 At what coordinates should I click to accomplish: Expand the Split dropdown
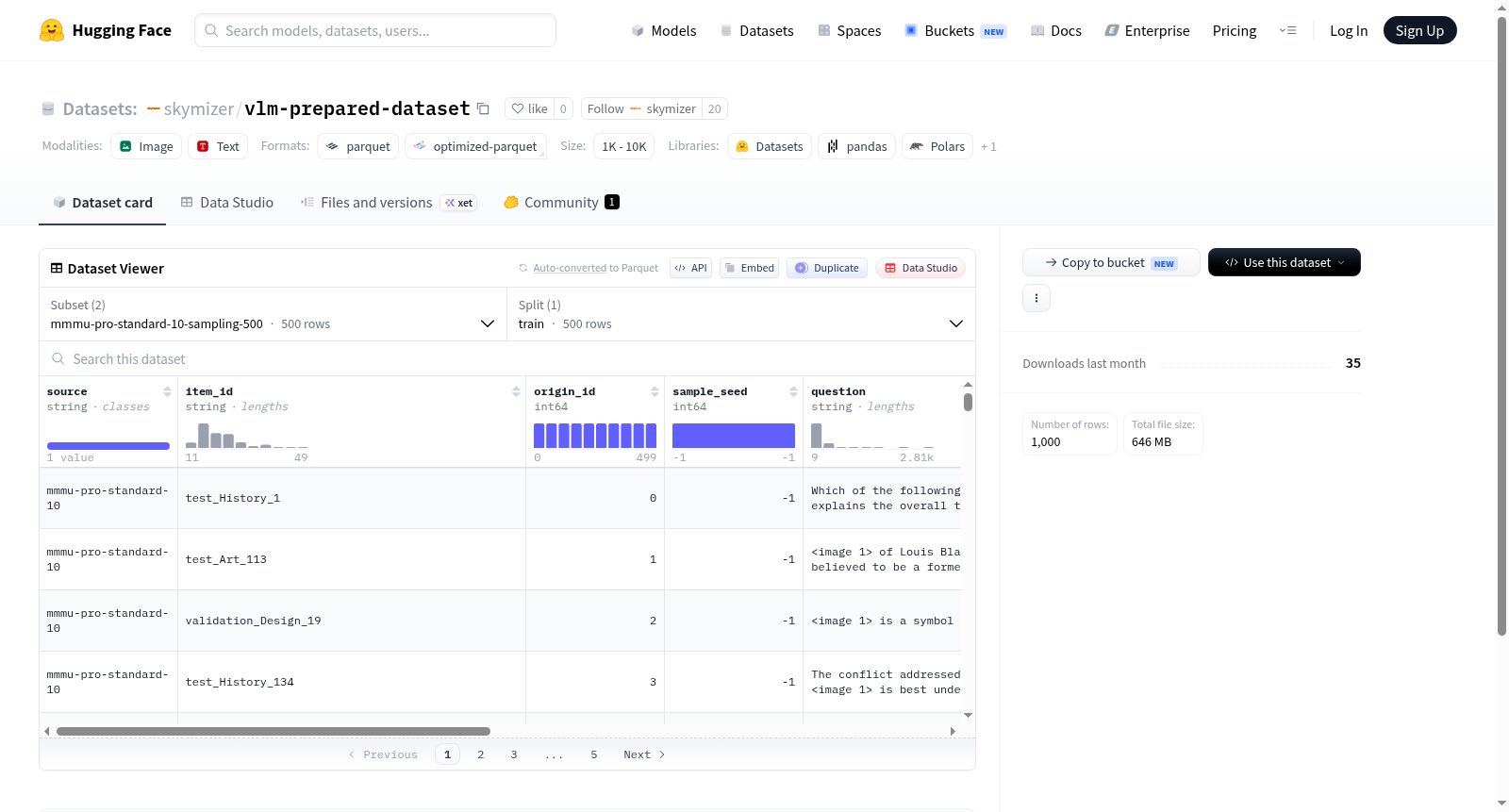click(741, 314)
